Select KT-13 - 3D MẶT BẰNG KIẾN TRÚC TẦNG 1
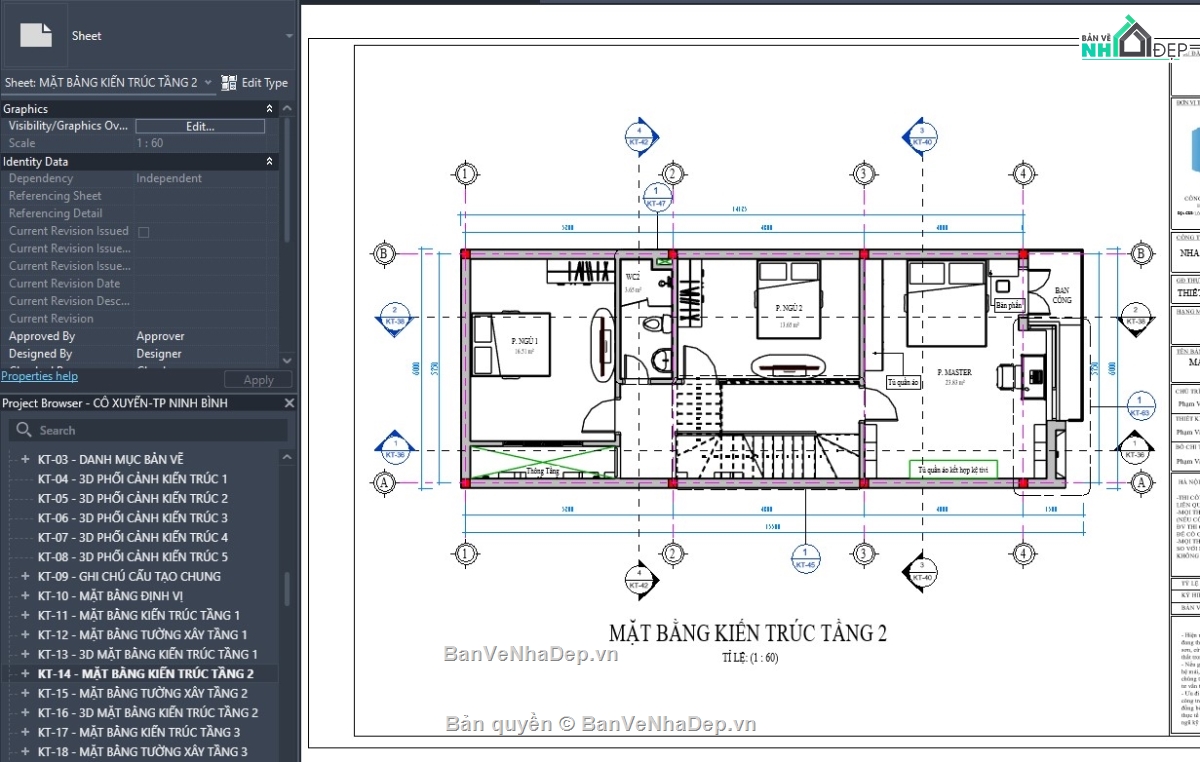The width and height of the screenshot is (1200, 762). (148, 654)
